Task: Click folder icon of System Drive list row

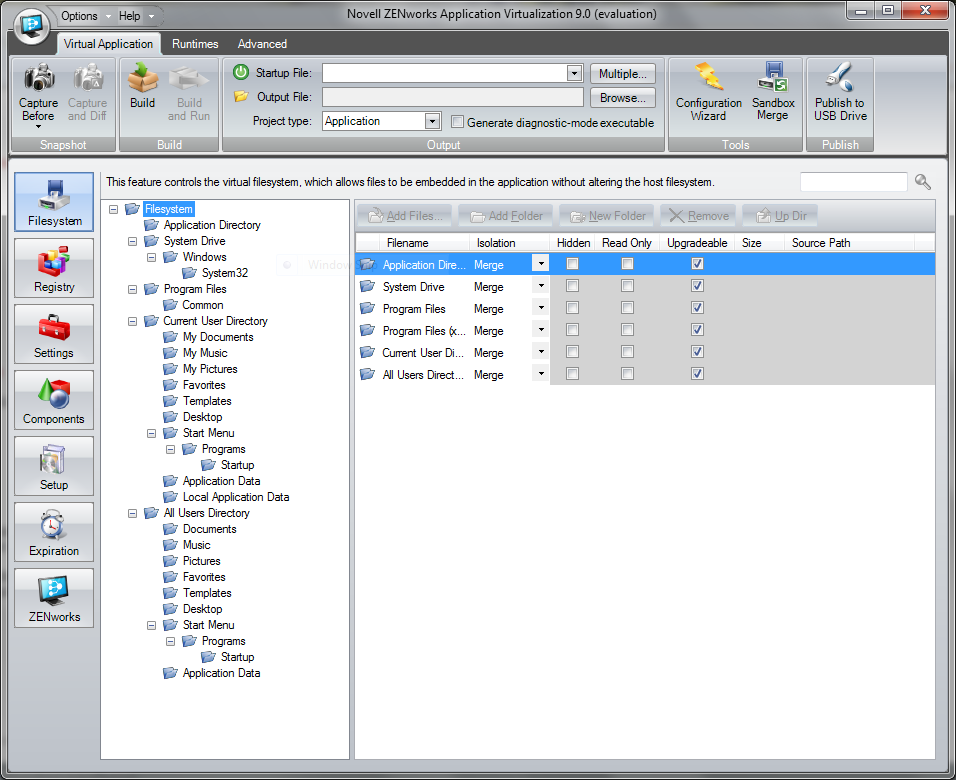Action: click(x=367, y=286)
